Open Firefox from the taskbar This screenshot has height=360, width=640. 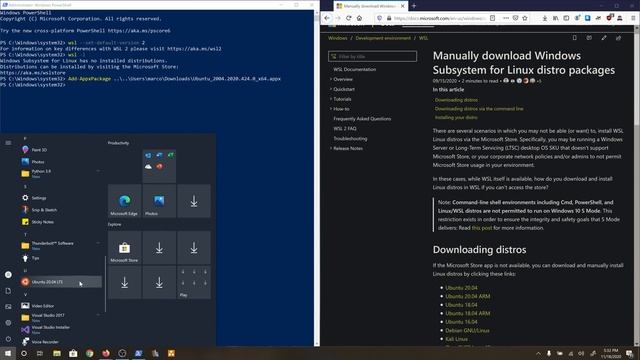coord(106,353)
